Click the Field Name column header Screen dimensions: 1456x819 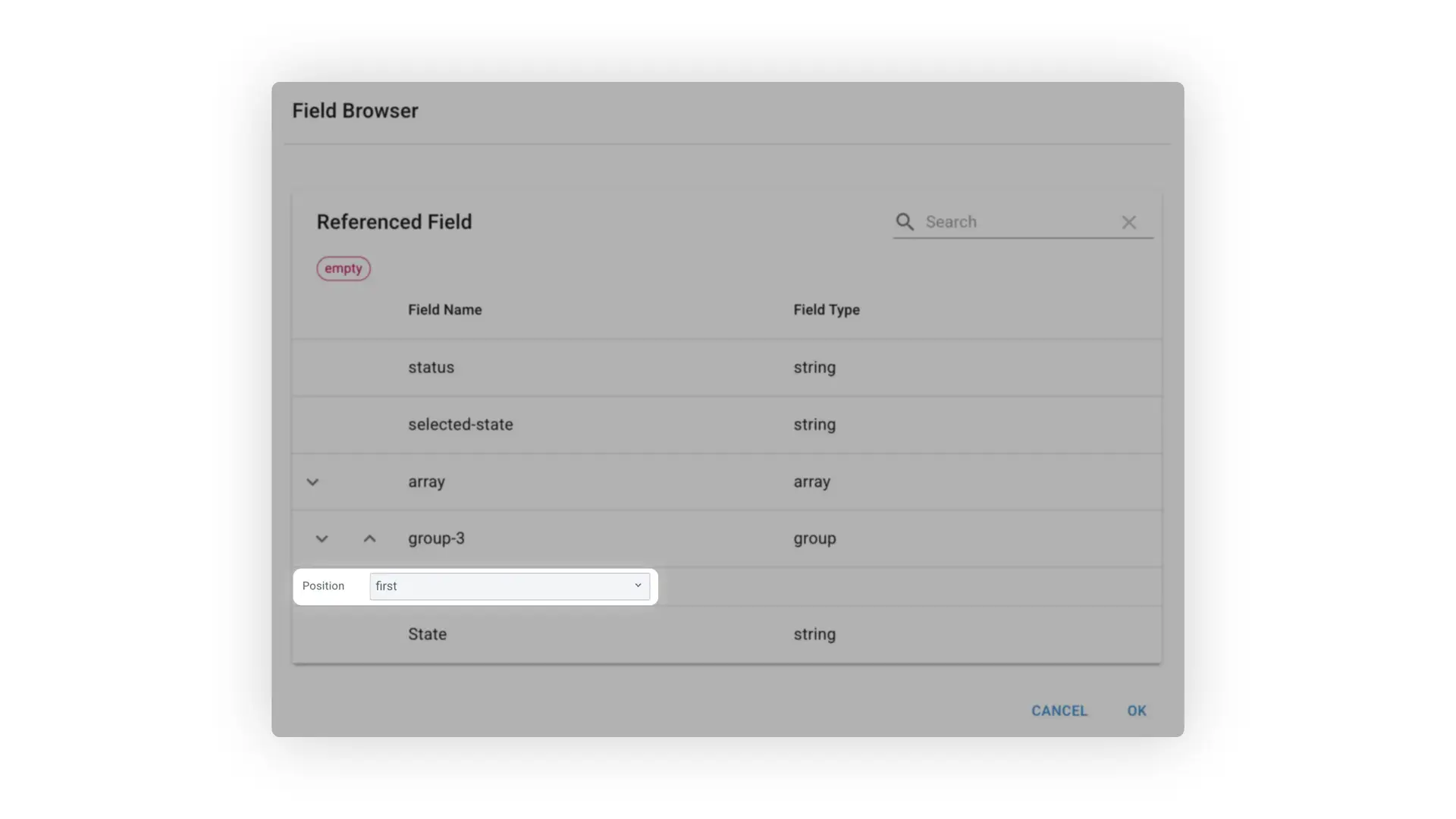[444, 309]
